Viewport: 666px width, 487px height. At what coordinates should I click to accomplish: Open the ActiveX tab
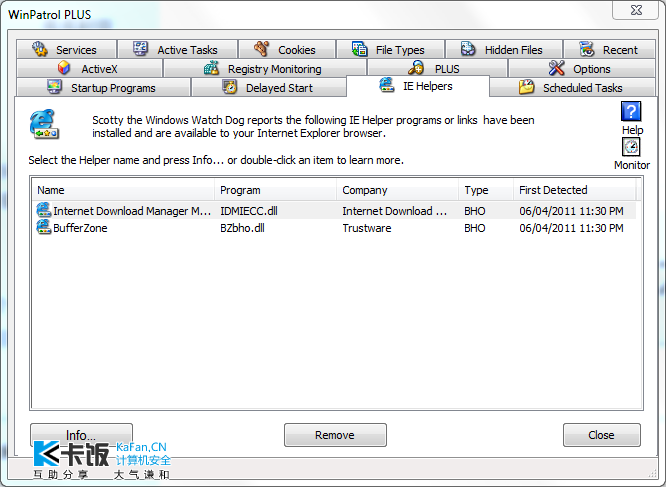(x=90, y=68)
